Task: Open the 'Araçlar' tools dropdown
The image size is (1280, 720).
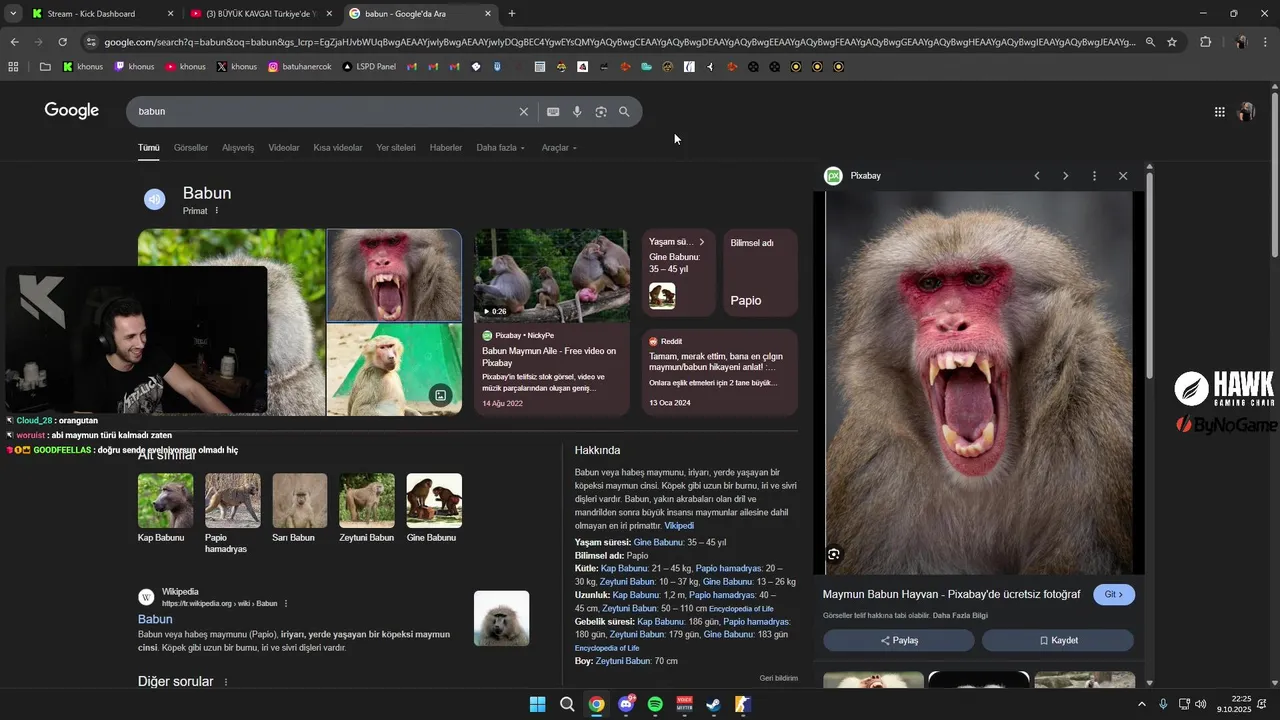Action: coord(559,148)
